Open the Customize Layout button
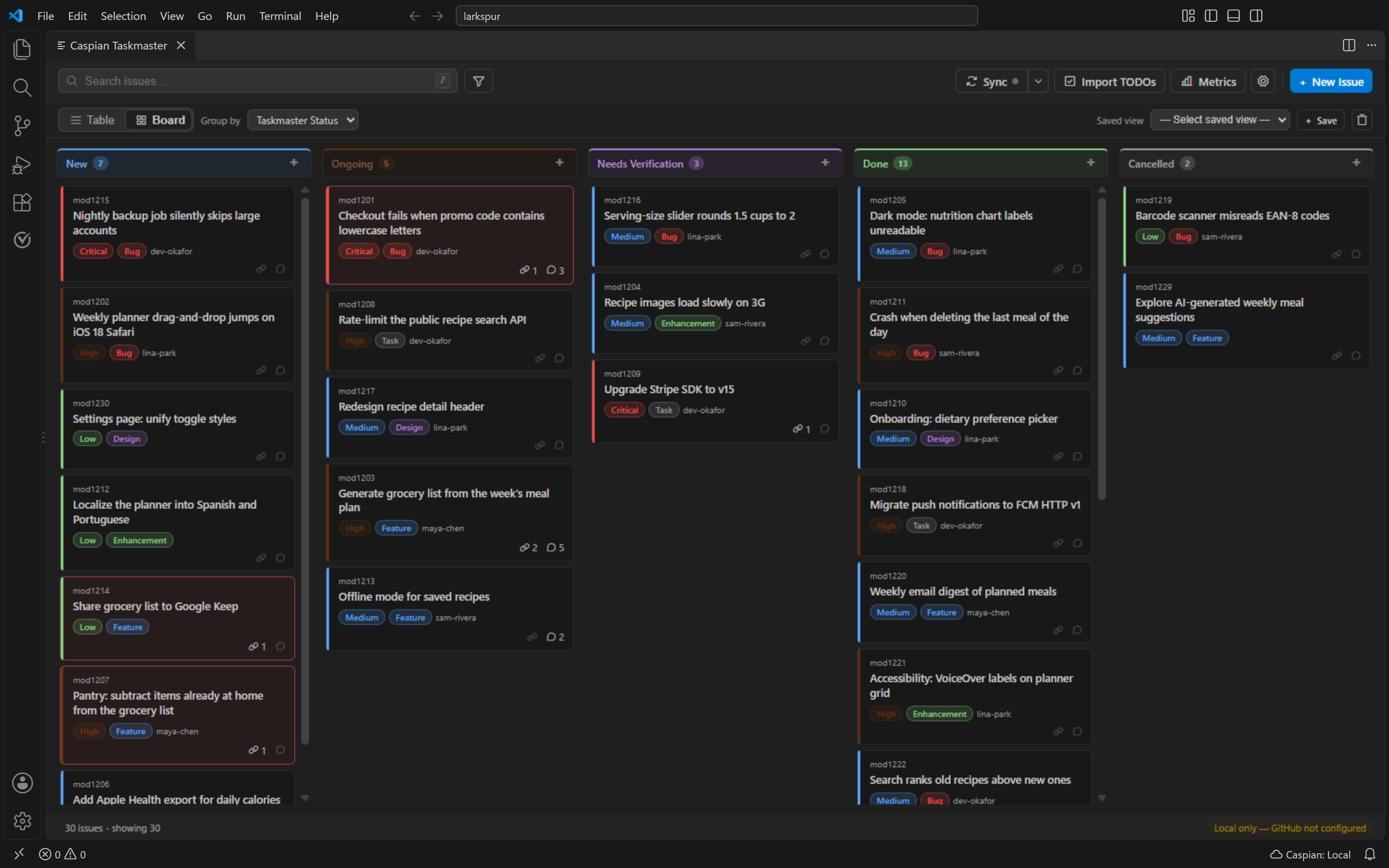 coord(1188,16)
